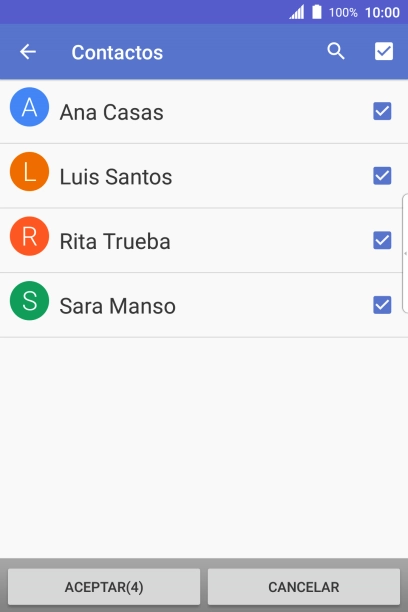Screen dimensions: 408x612
Task: Select the Ana Casas contact name
Action: pyautogui.click(x=111, y=112)
